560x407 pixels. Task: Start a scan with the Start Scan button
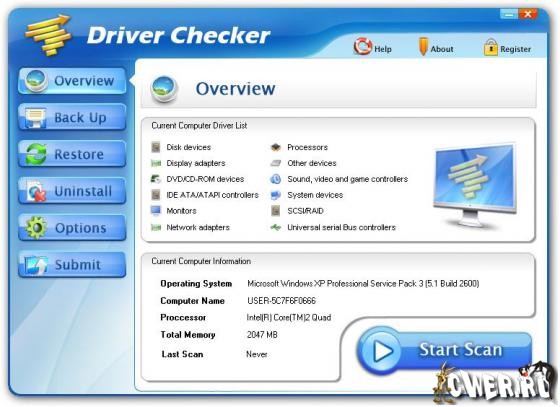445,350
